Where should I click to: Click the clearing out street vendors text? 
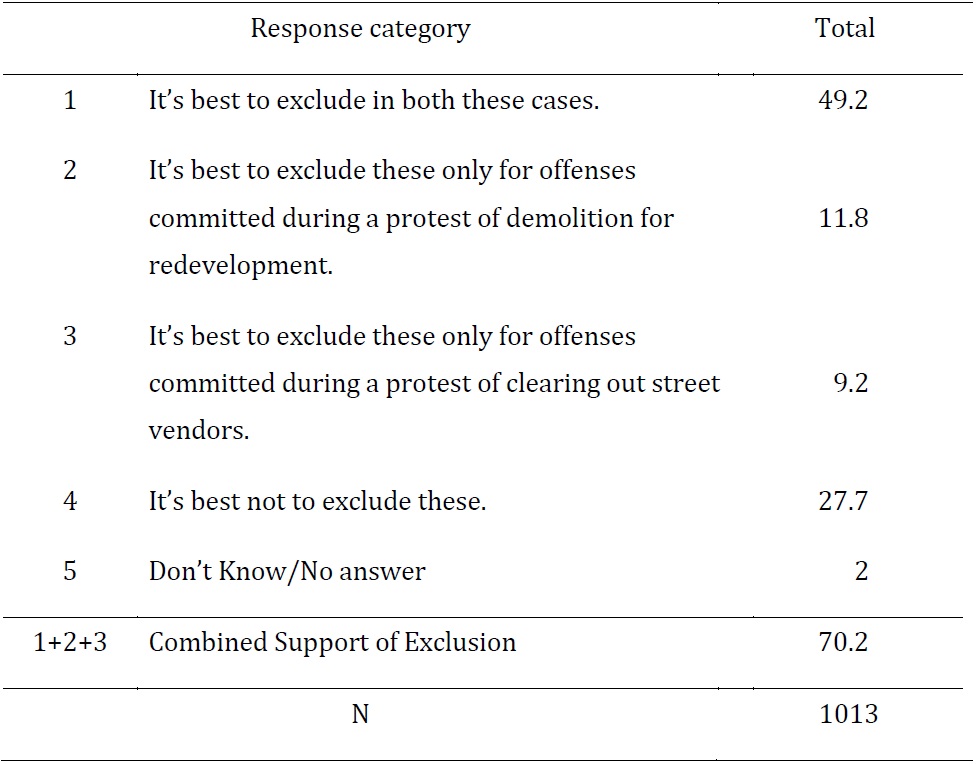434,383
